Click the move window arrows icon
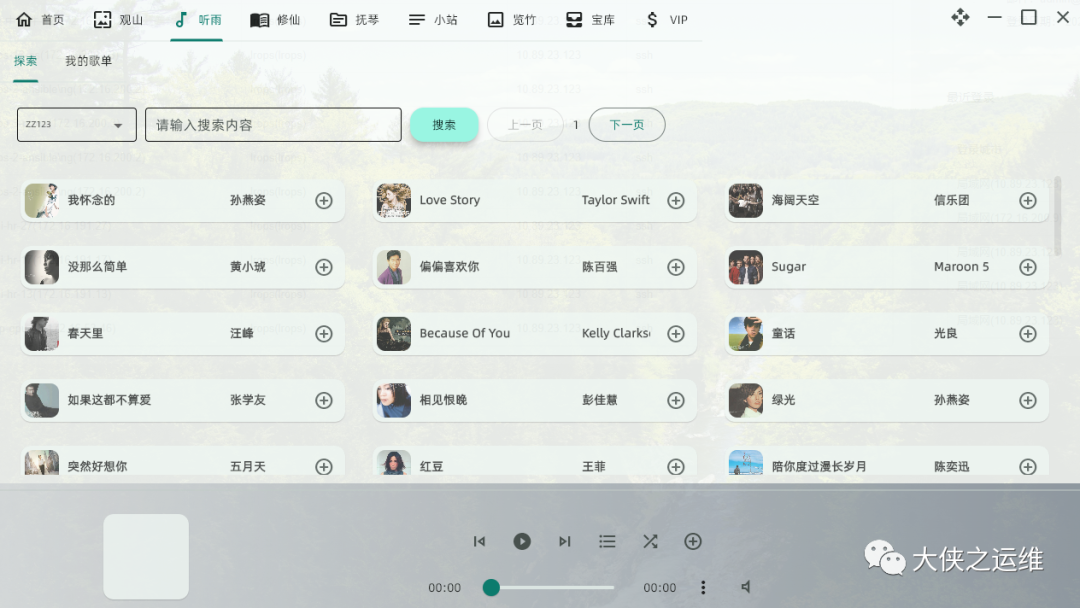This screenshot has height=608, width=1080. [960, 17]
